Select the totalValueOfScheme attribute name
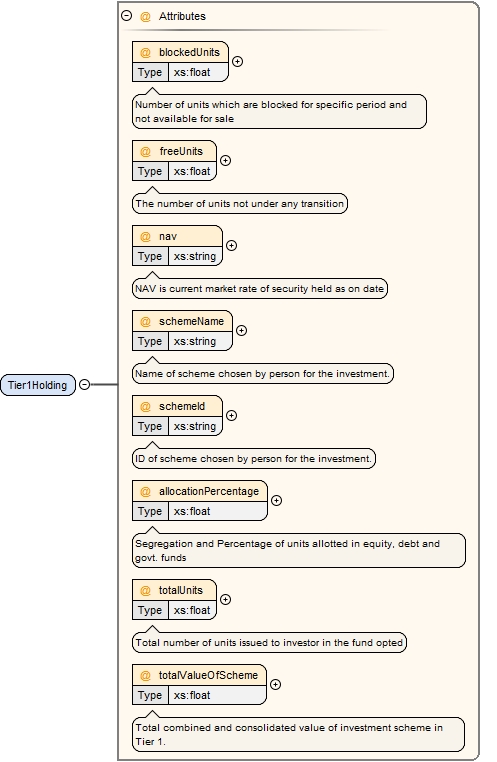 [208, 675]
